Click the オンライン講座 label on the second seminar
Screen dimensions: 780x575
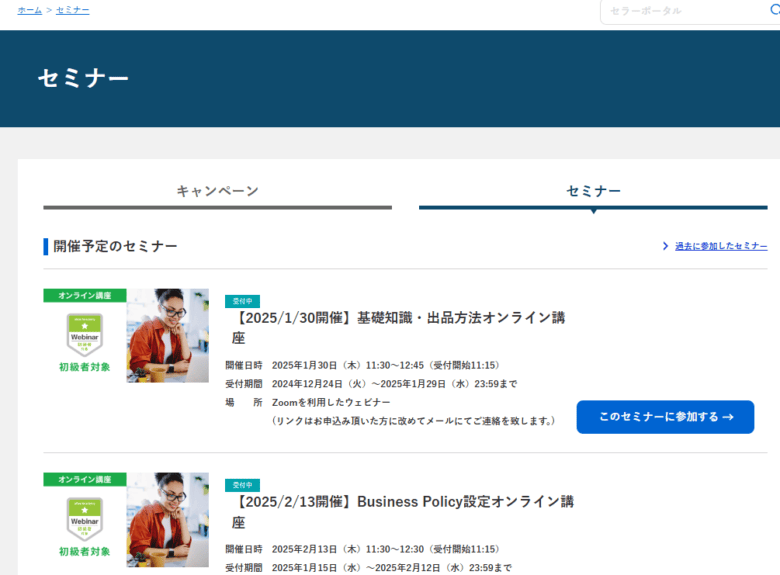(x=84, y=479)
